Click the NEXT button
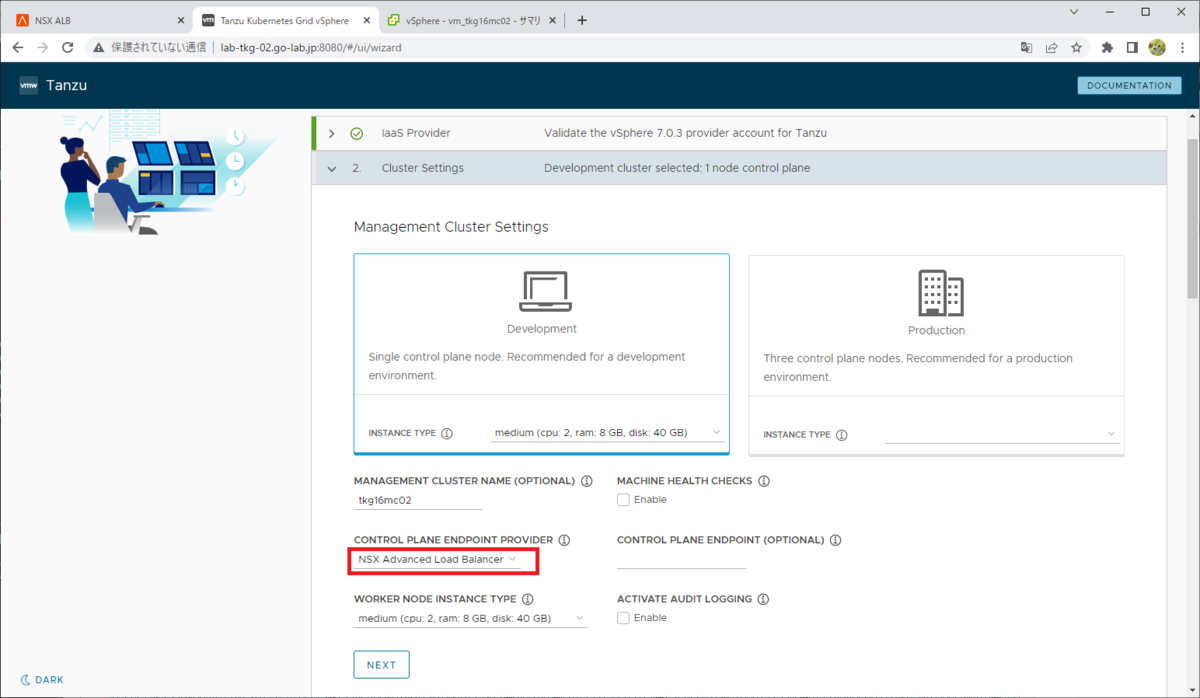The width and height of the screenshot is (1200, 698). [381, 665]
